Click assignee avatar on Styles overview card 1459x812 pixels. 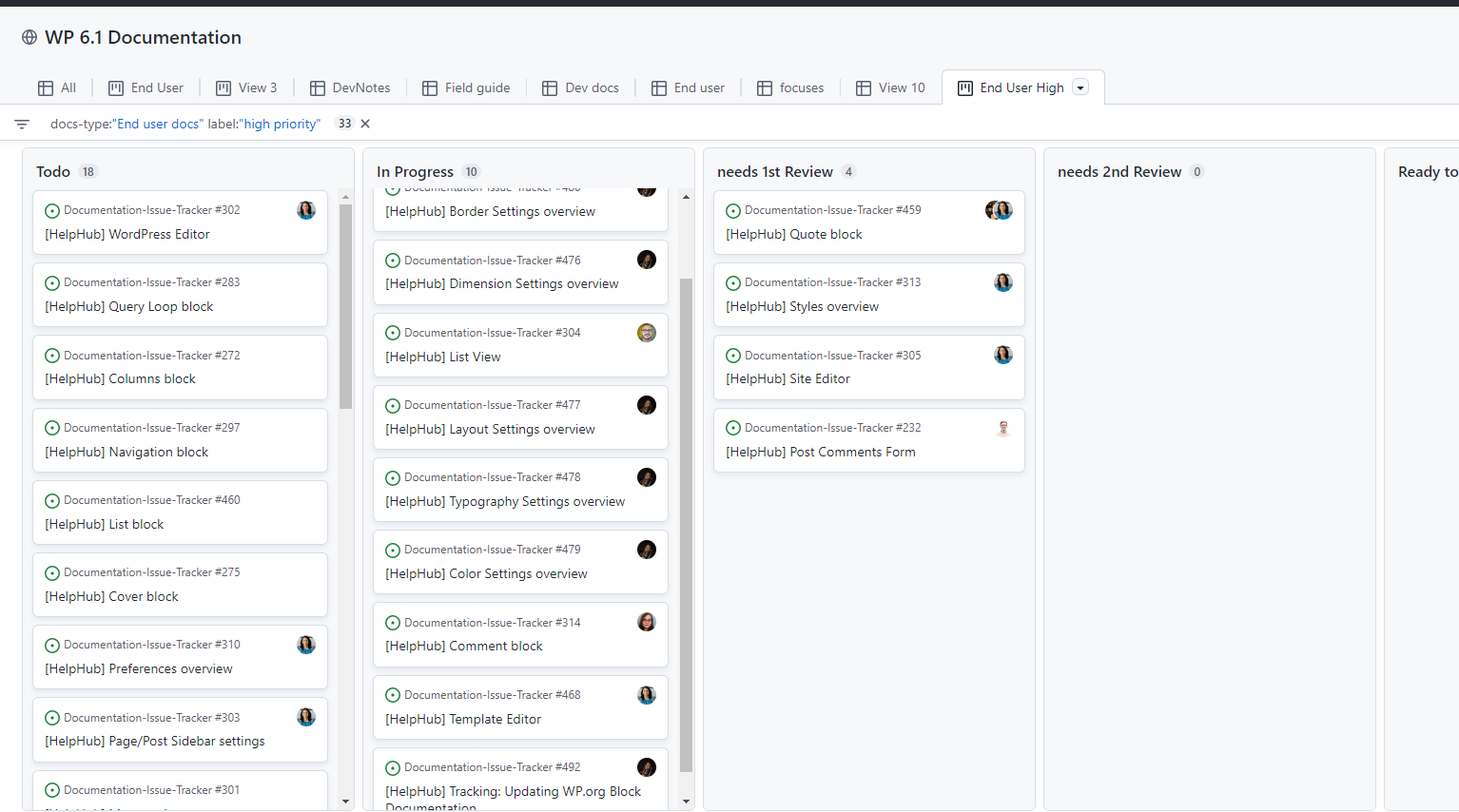click(x=1003, y=282)
